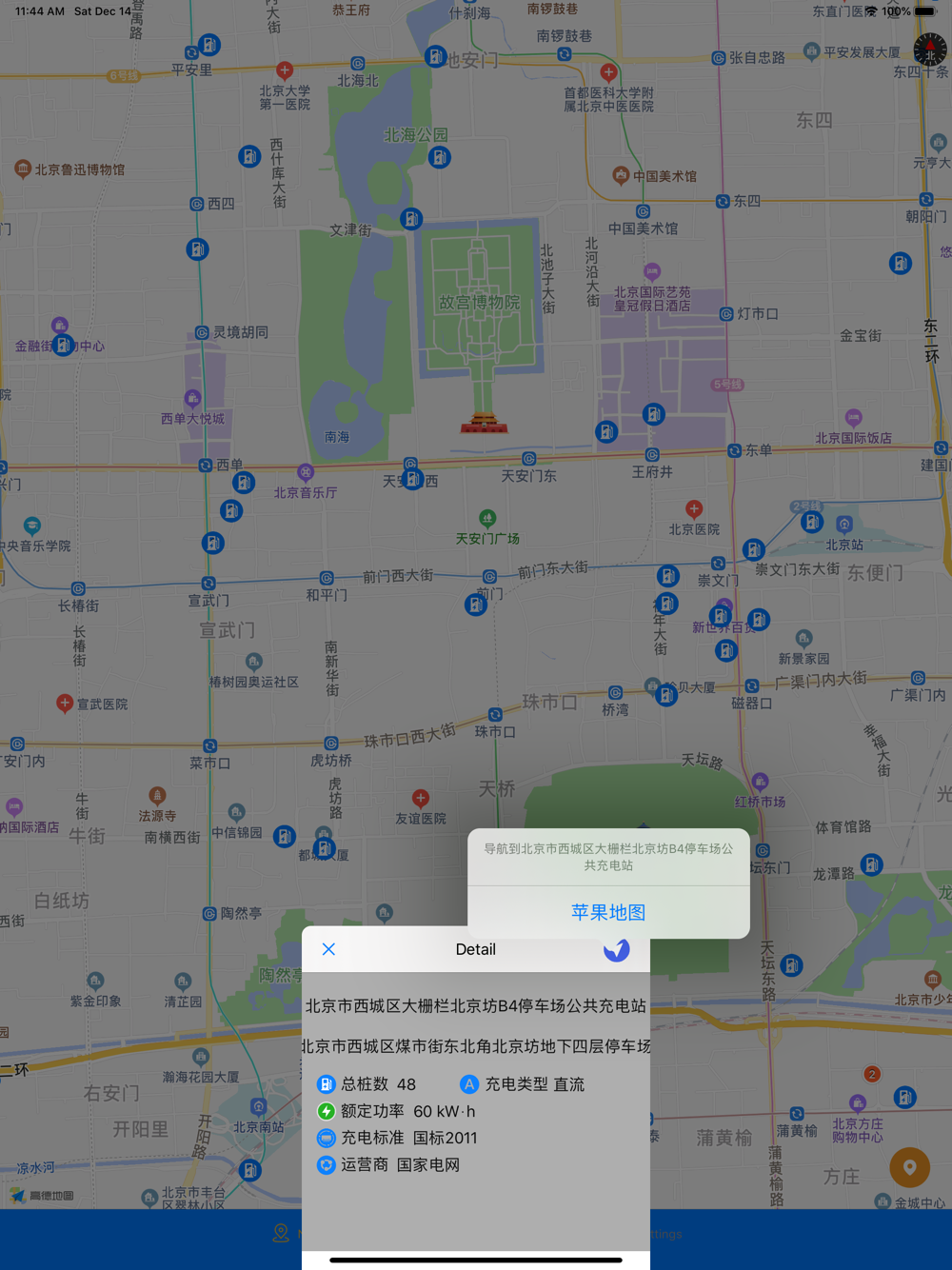Tap the 充电标准 icon
Viewport: 952px width, 1270px height.
tap(326, 1138)
